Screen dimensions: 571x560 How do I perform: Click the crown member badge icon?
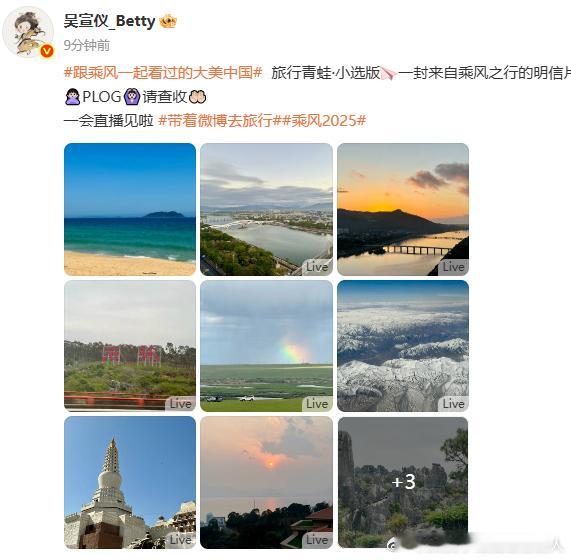[168, 21]
